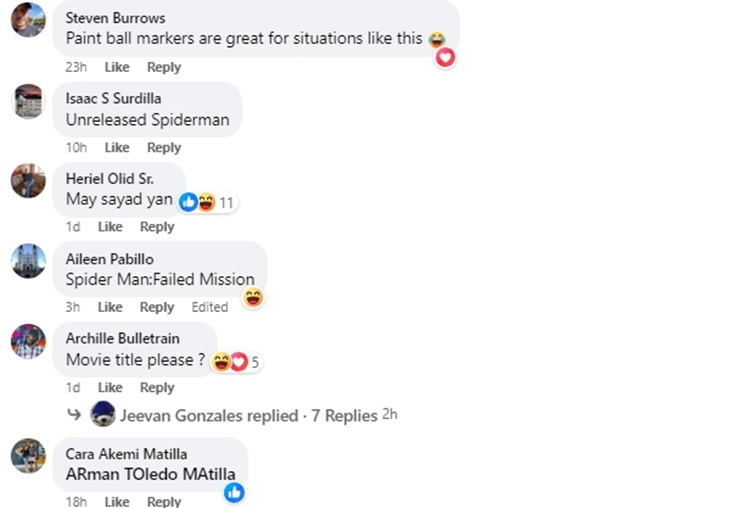
Task: View edit history via the Edited label
Action: pyautogui.click(x=210, y=307)
